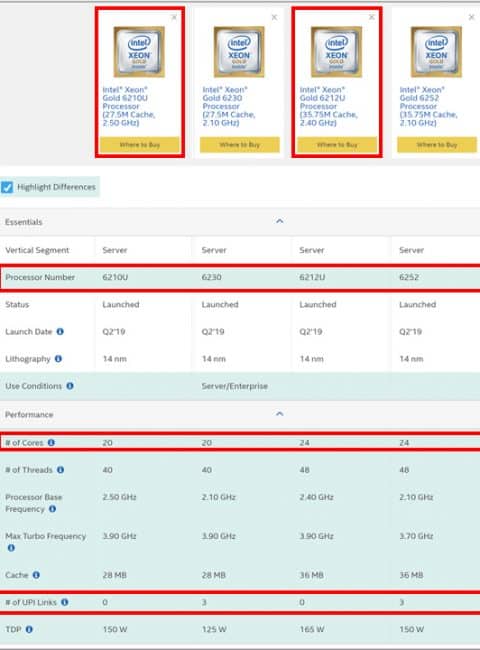The image size is (480, 650).
Task: Show info for # of UPI Links
Action: tap(65, 602)
